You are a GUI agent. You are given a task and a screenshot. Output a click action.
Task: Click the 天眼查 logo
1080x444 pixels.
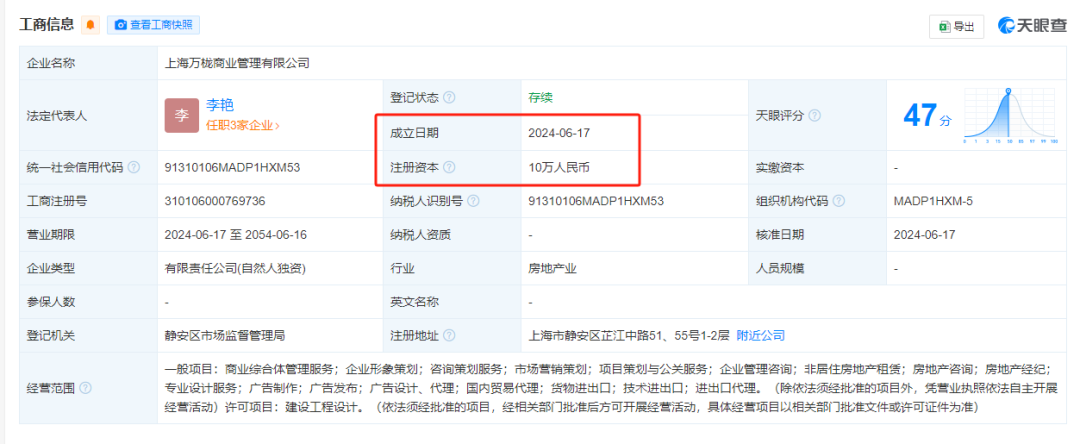pos(1032,26)
